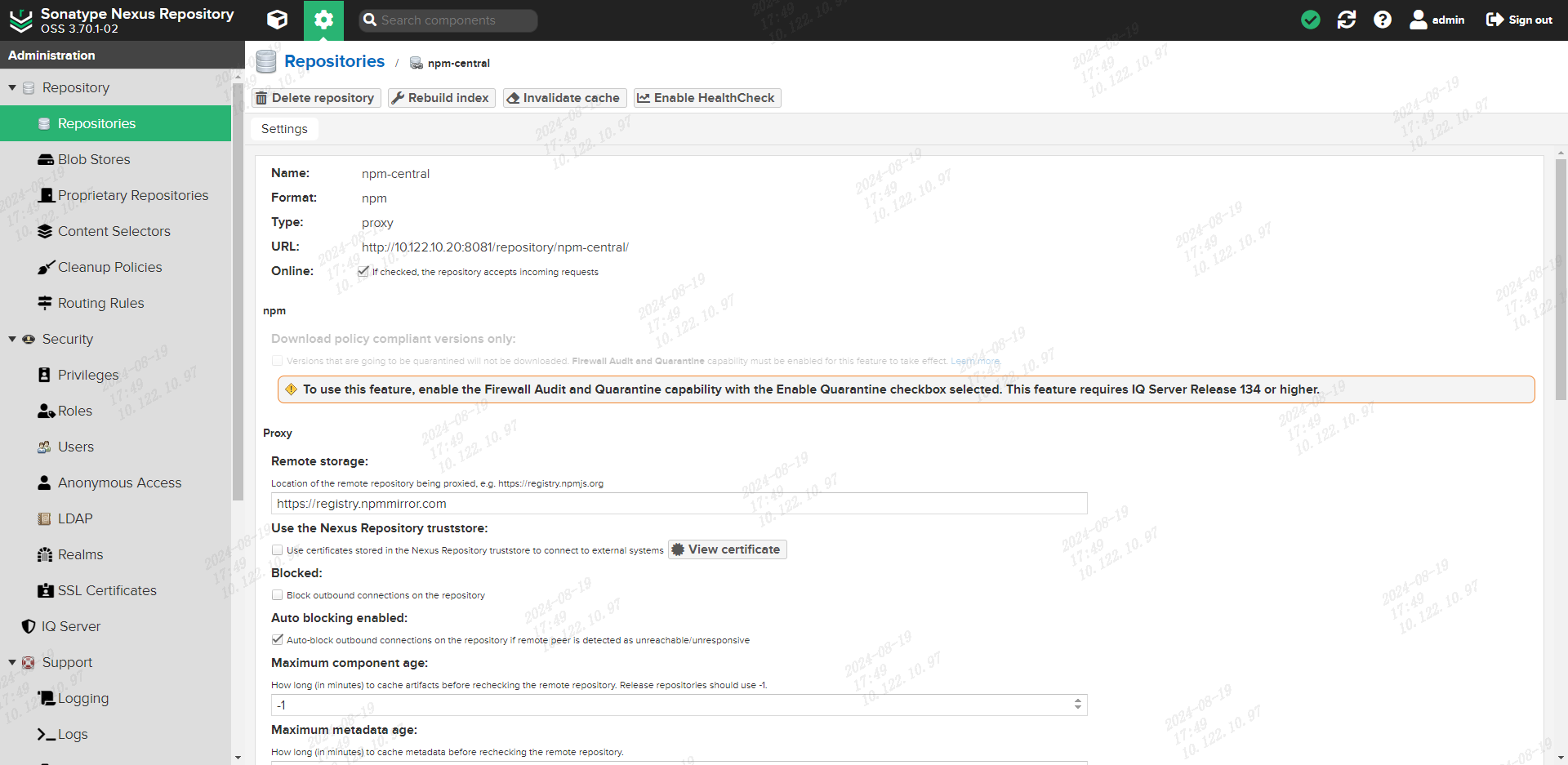The image size is (1568, 765).
Task: Open Logs terminal icon
Action: [47, 734]
